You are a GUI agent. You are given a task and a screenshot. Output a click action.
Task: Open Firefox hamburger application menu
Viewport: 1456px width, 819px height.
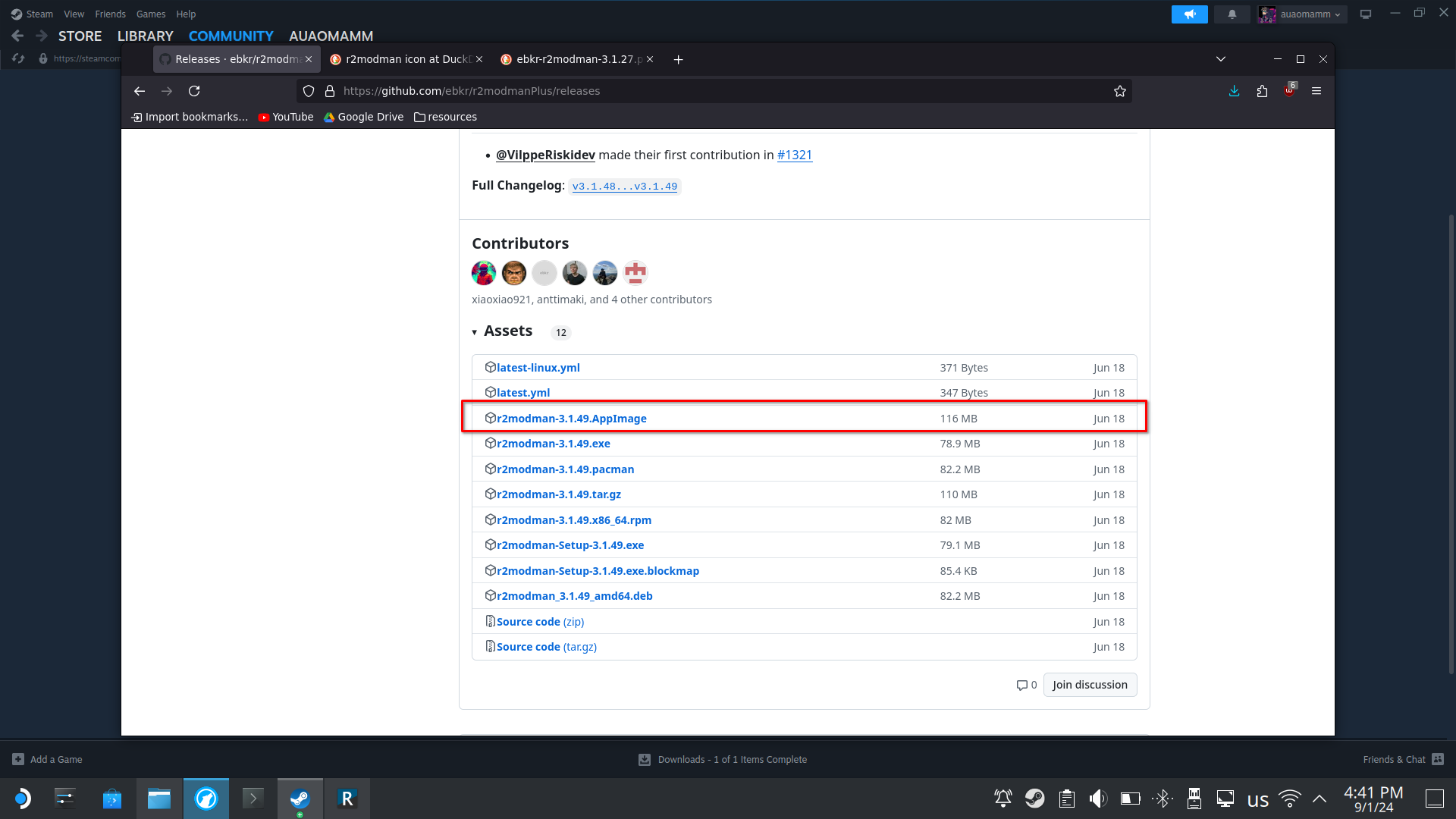[1316, 91]
